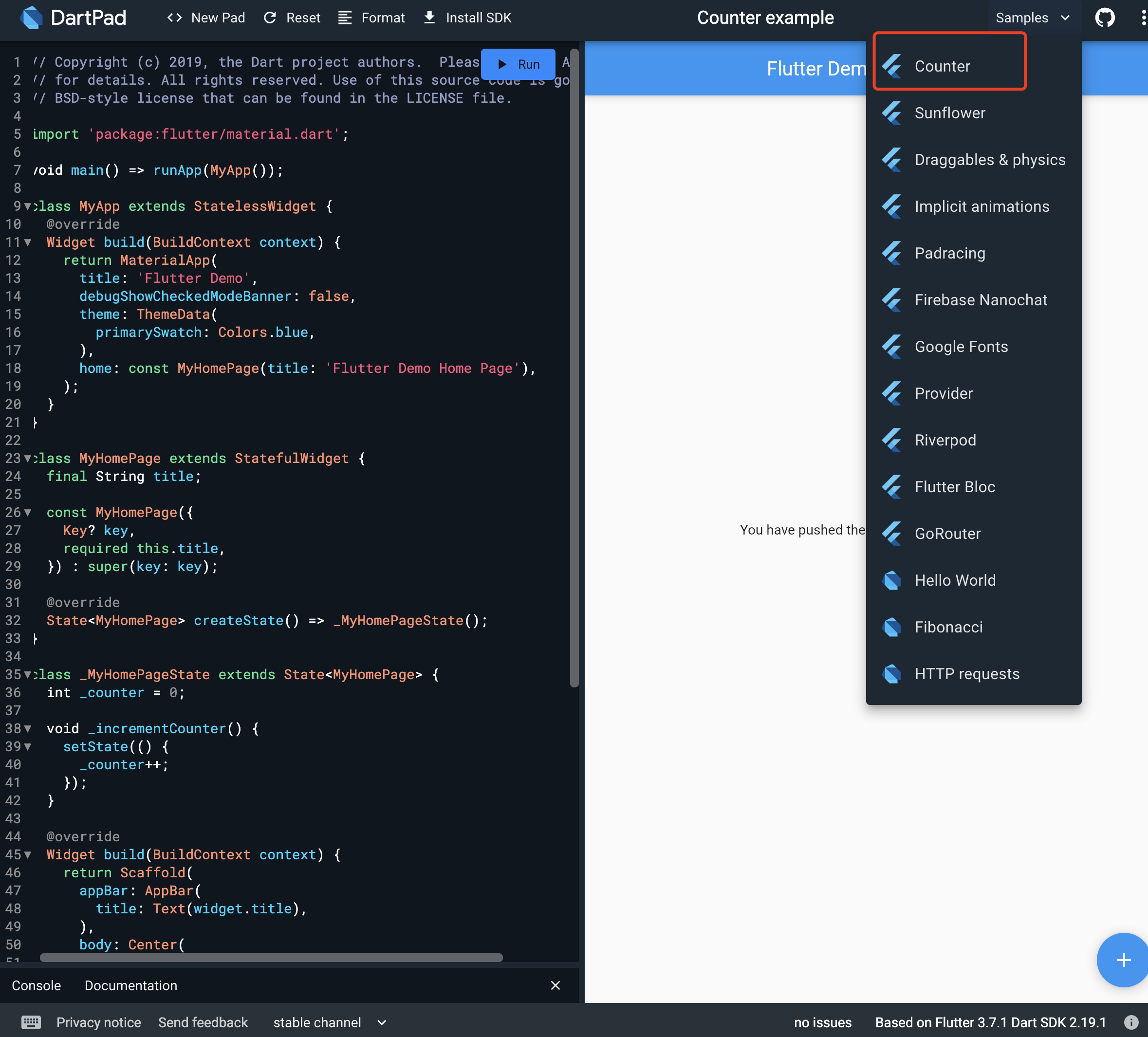Select the Draggables & physics sample
The width and height of the screenshot is (1148, 1037).
(x=973, y=160)
